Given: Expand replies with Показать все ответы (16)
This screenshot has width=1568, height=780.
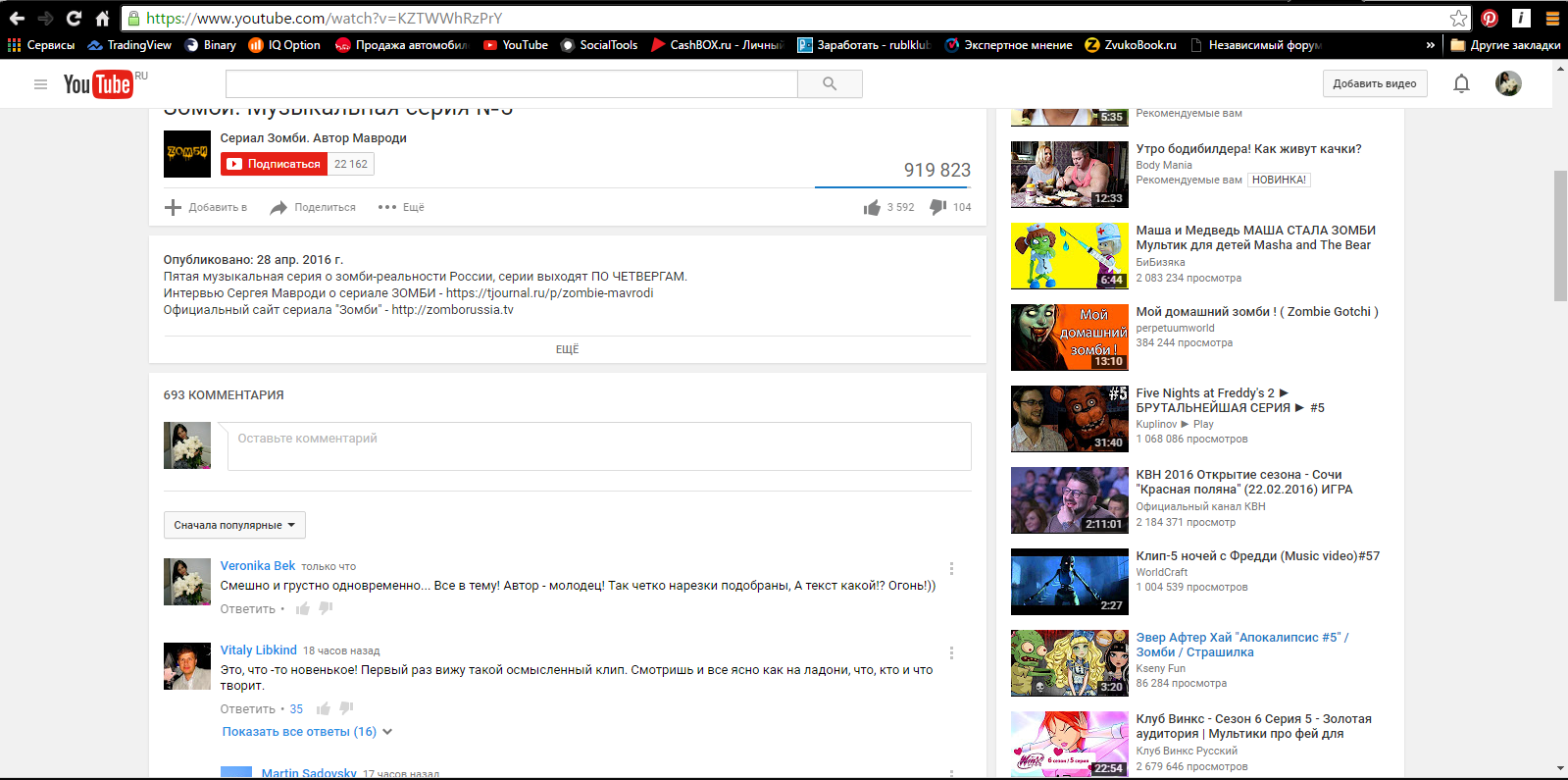Looking at the screenshot, I should click(x=307, y=732).
